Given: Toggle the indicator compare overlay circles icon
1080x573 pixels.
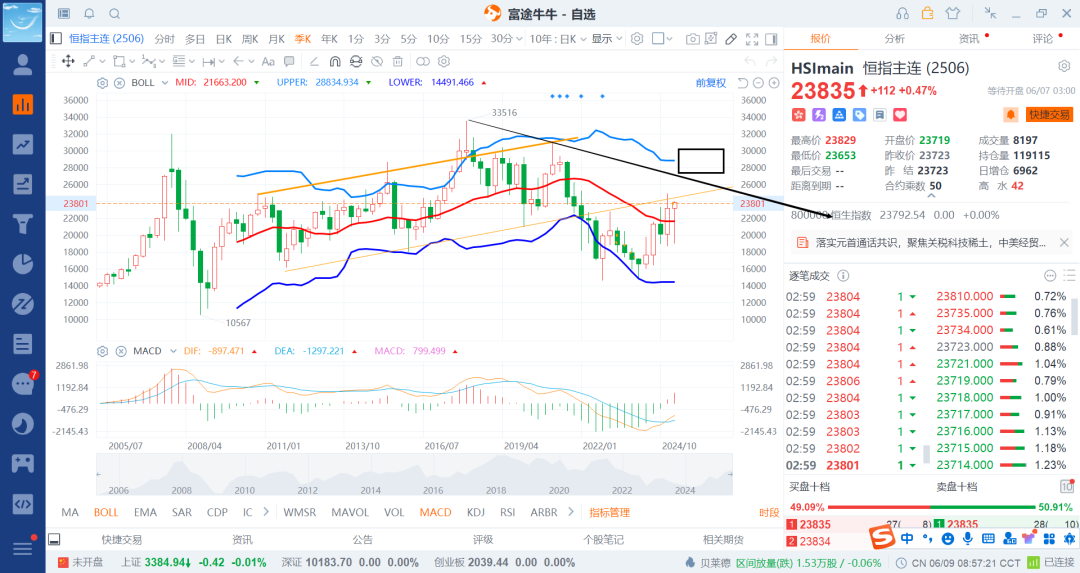Looking at the screenshot, I should (x=423, y=61).
